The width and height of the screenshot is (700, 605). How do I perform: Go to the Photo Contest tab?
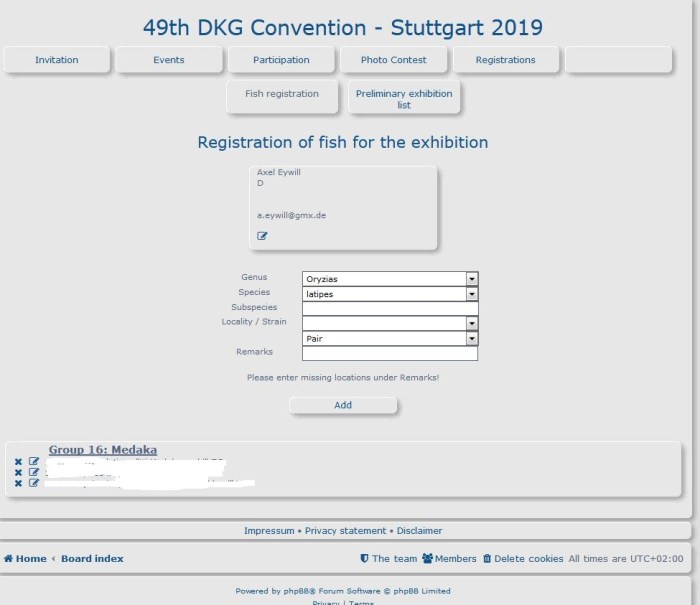tap(394, 60)
